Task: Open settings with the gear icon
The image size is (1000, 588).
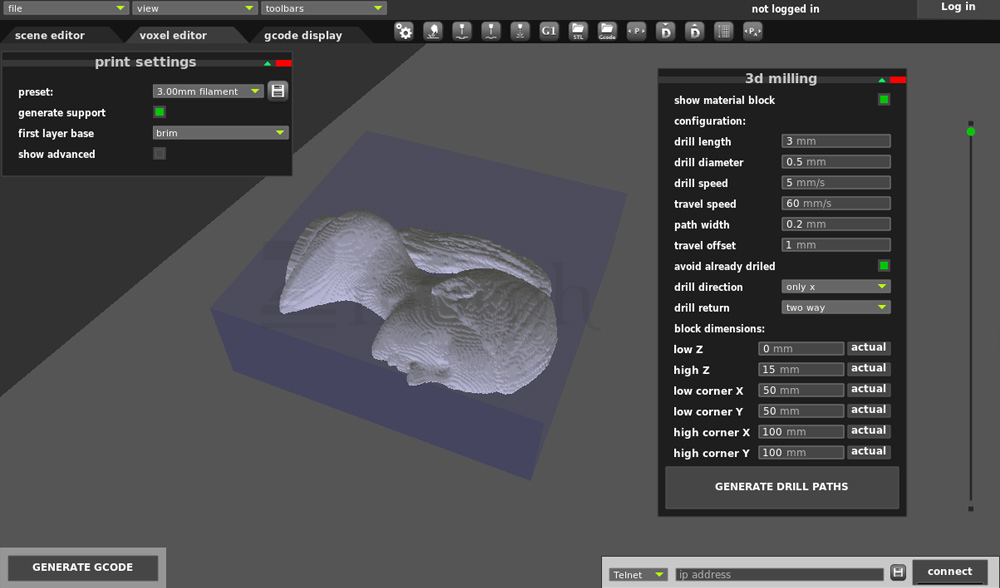Action: tap(404, 32)
